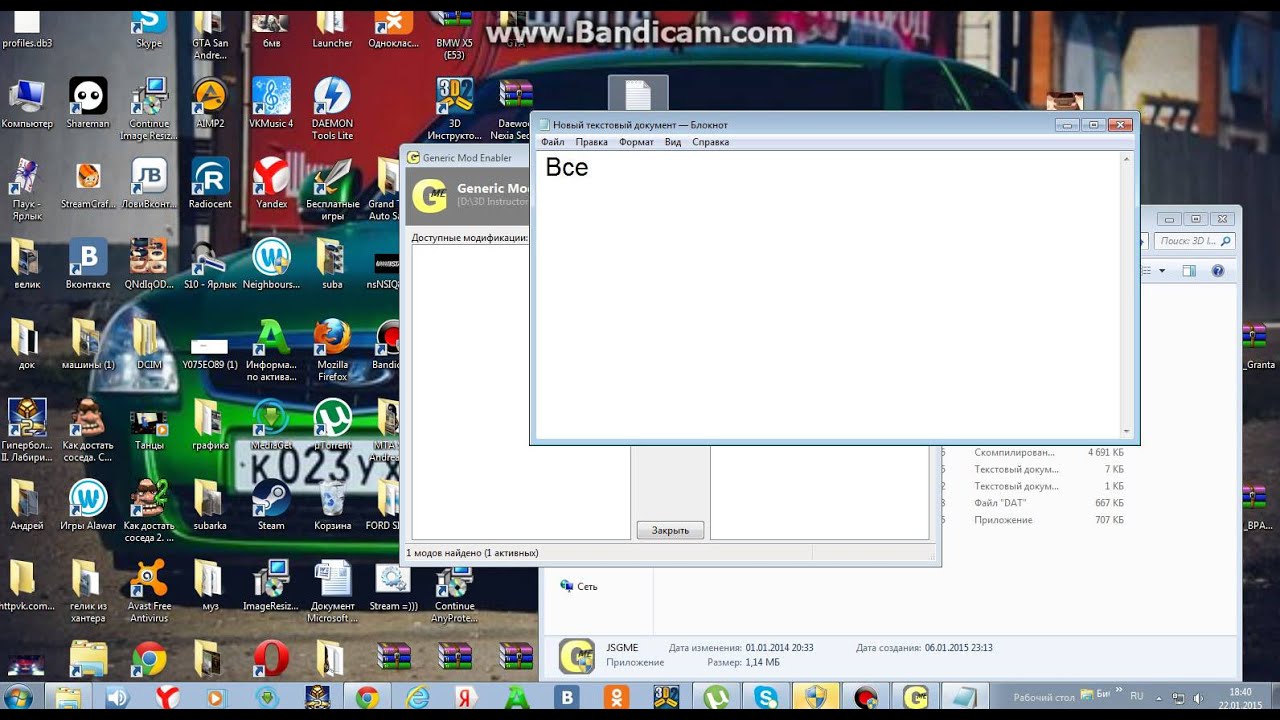
Task: Switch to Generic Mod Enabler taskbar button
Action: pyautogui.click(x=915, y=698)
